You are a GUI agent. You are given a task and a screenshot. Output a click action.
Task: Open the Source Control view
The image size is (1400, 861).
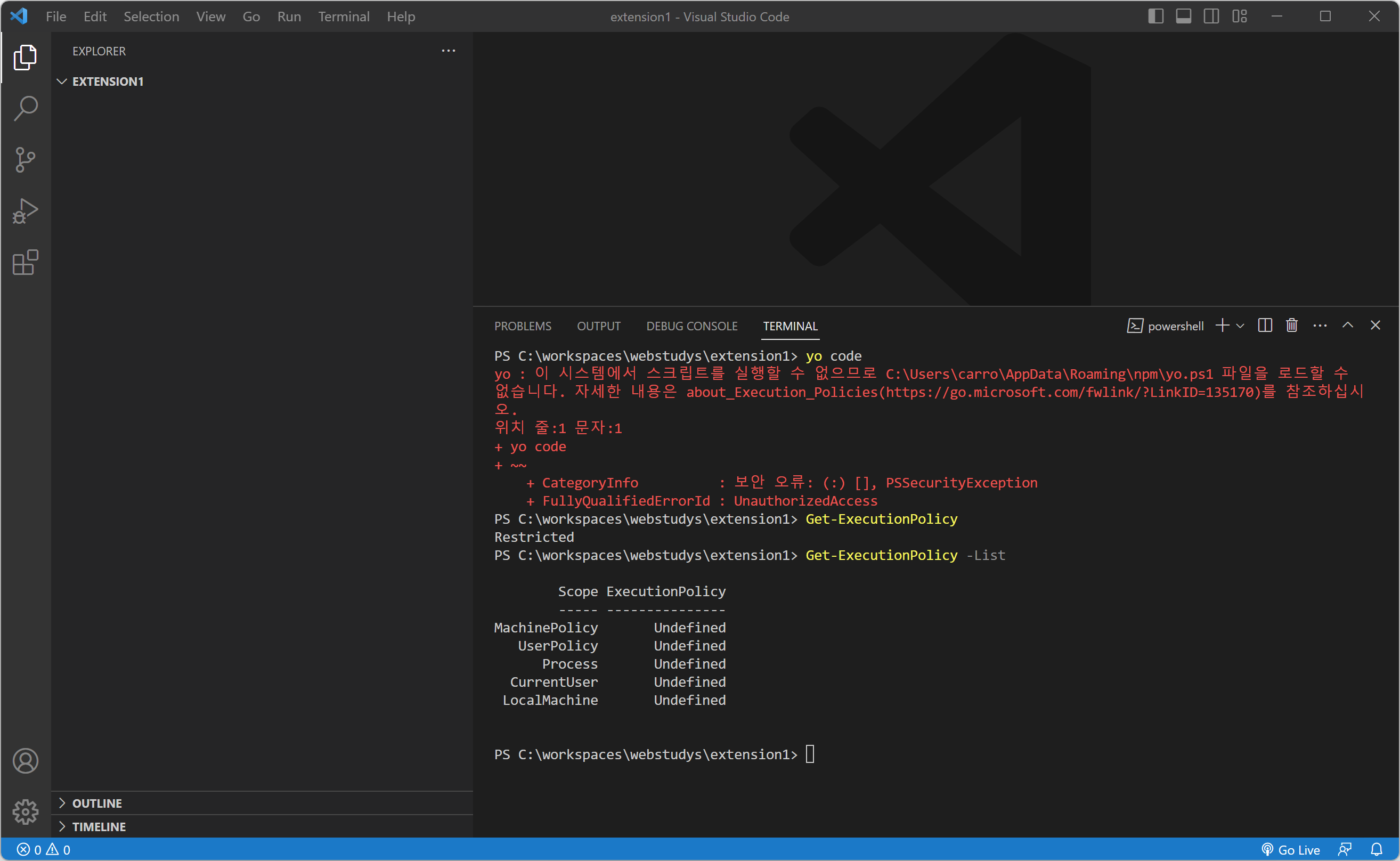point(25,159)
